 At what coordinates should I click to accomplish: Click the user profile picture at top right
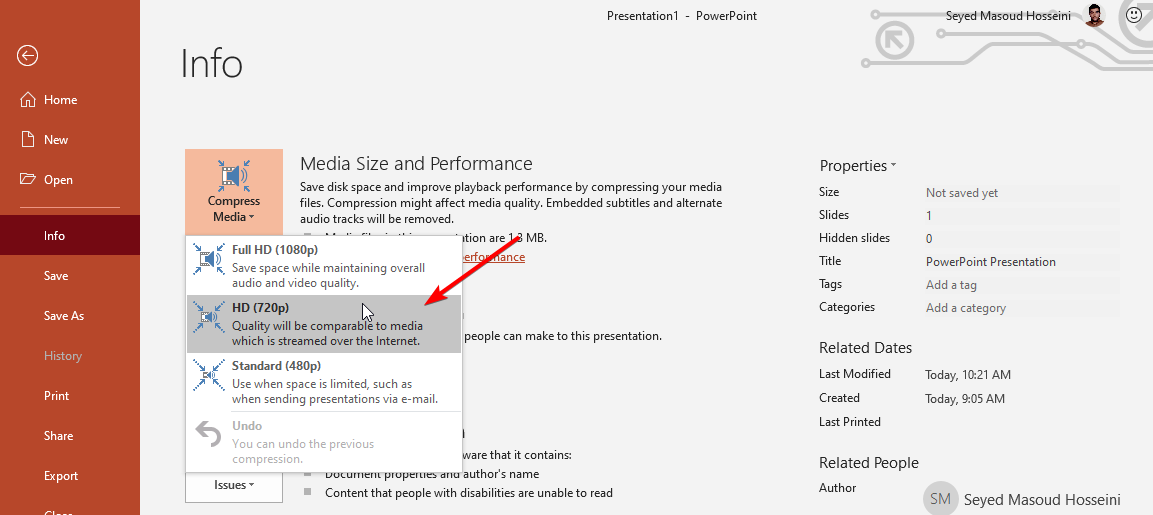pyautogui.click(x=1094, y=15)
